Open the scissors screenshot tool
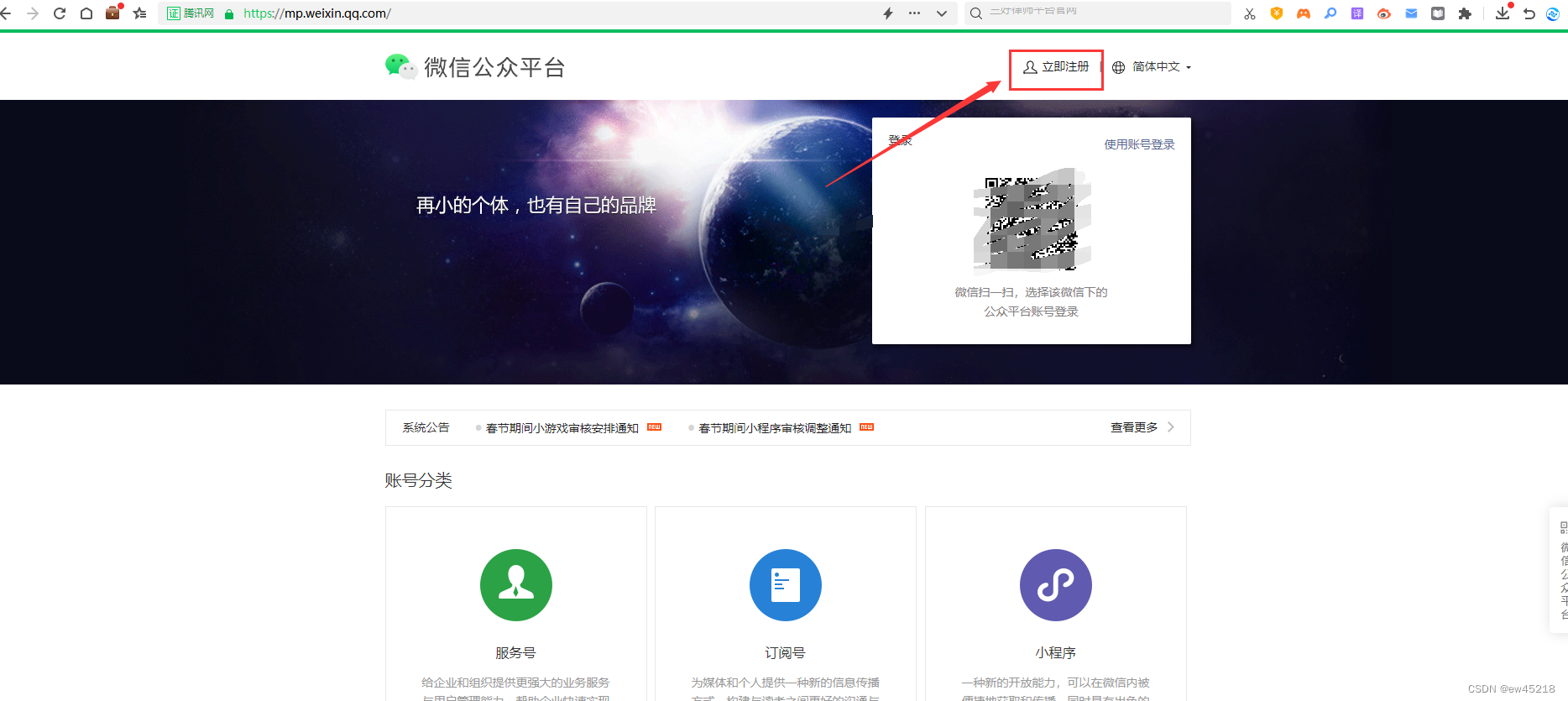This screenshot has height=701, width=1568. (1250, 13)
